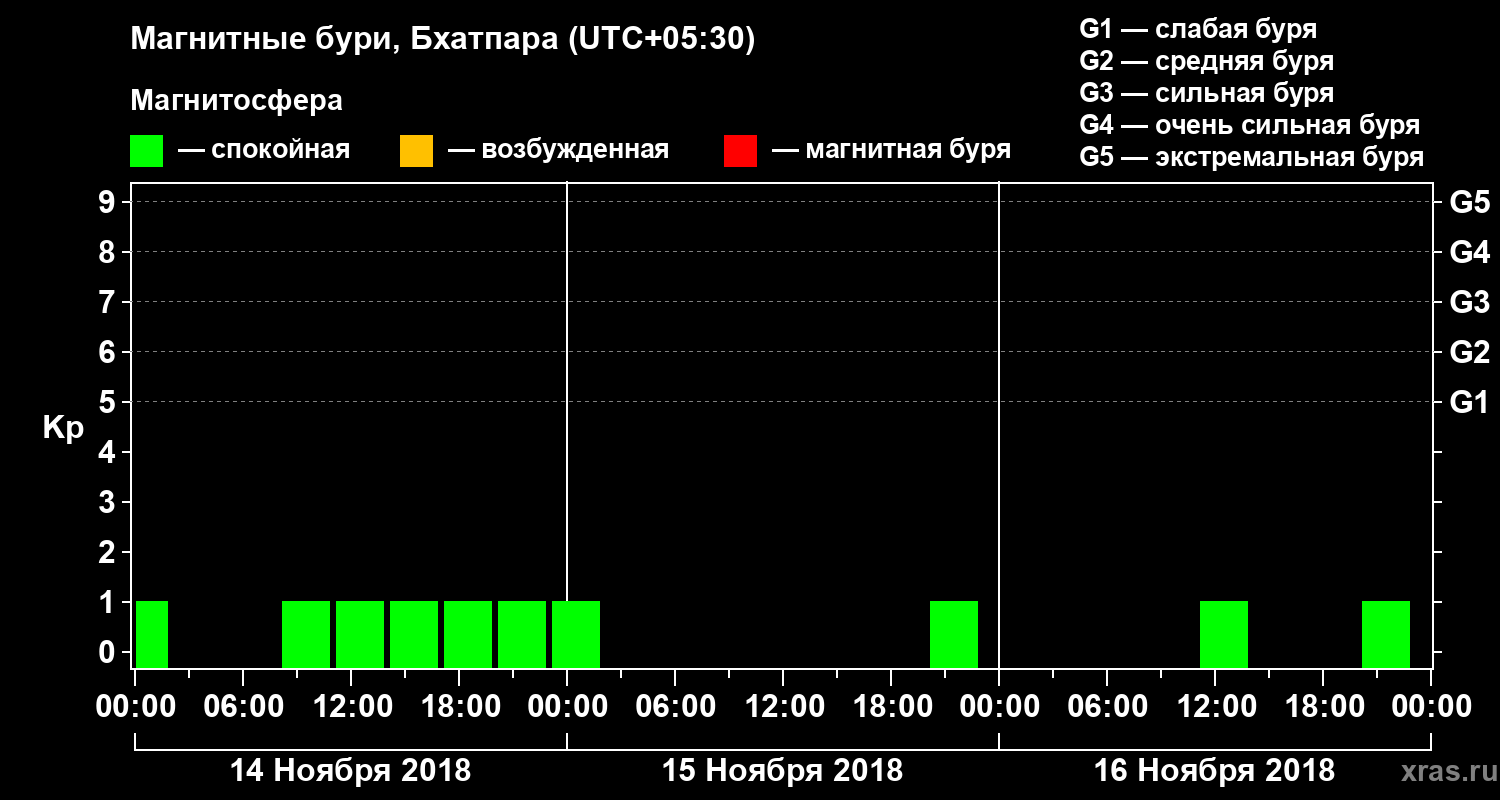1500x800 pixels.
Task: Click the 'G2 — средняя буря' legend line
Action: point(1206,61)
